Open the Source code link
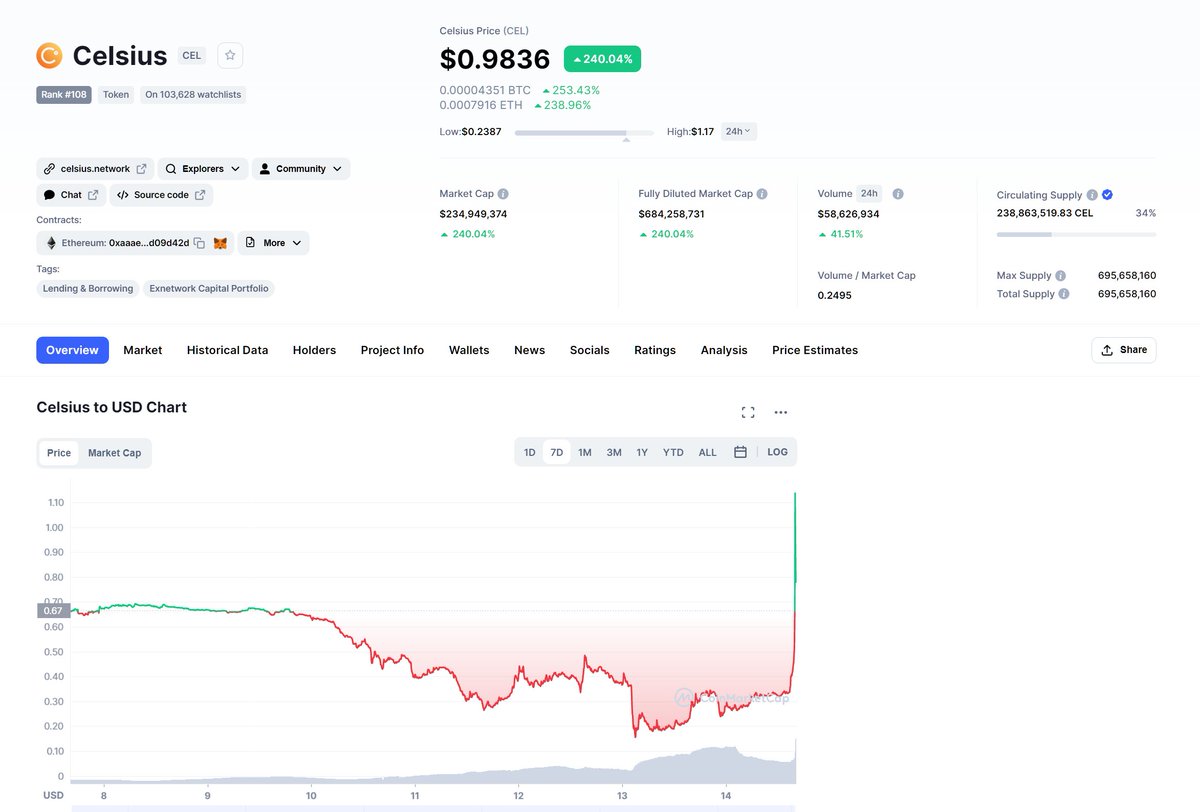The width and height of the screenshot is (1200, 812). (x=161, y=195)
